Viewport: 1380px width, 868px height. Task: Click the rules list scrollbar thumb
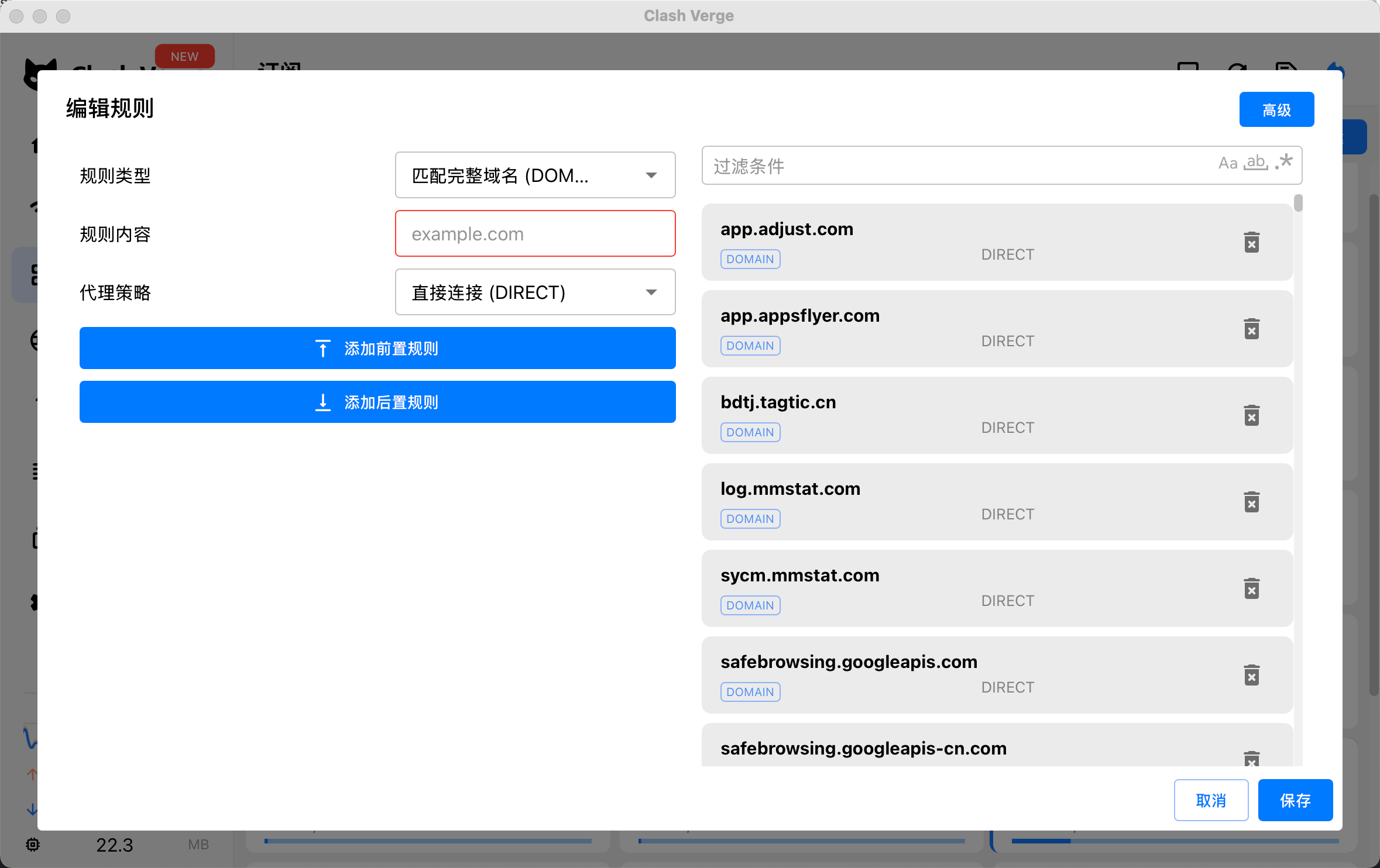point(1298,203)
